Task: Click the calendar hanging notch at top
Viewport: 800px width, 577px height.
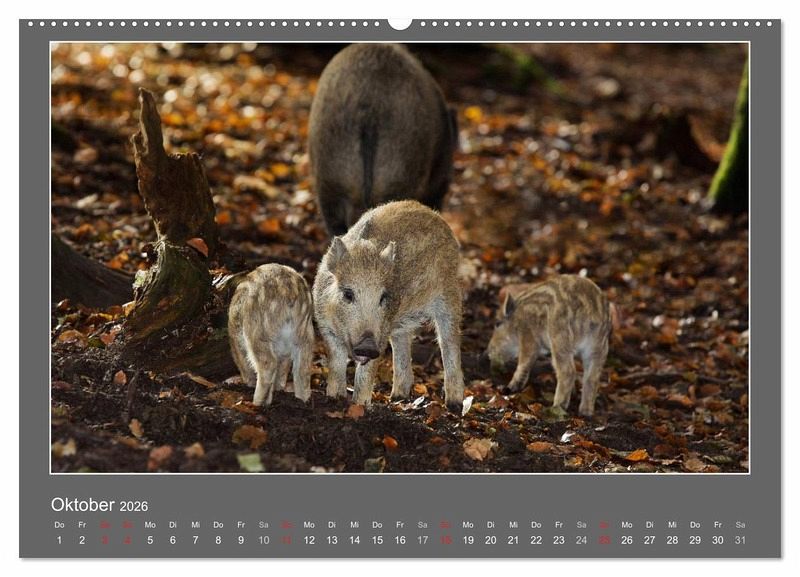Action: point(399,23)
